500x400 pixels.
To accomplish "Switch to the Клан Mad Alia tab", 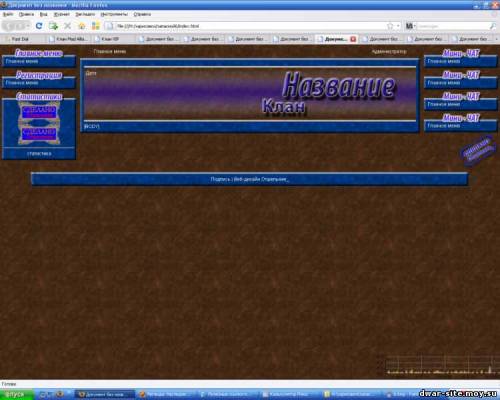I will 68,39.
